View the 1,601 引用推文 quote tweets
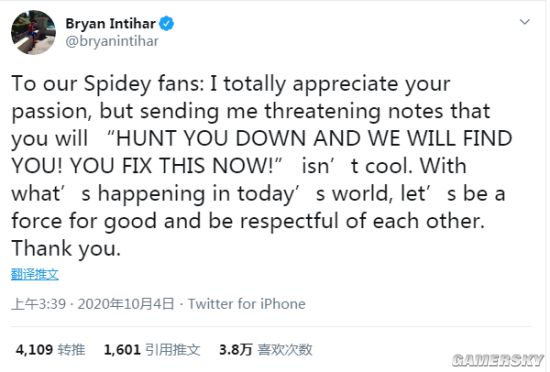This screenshot has height=372, width=550. tap(152, 350)
